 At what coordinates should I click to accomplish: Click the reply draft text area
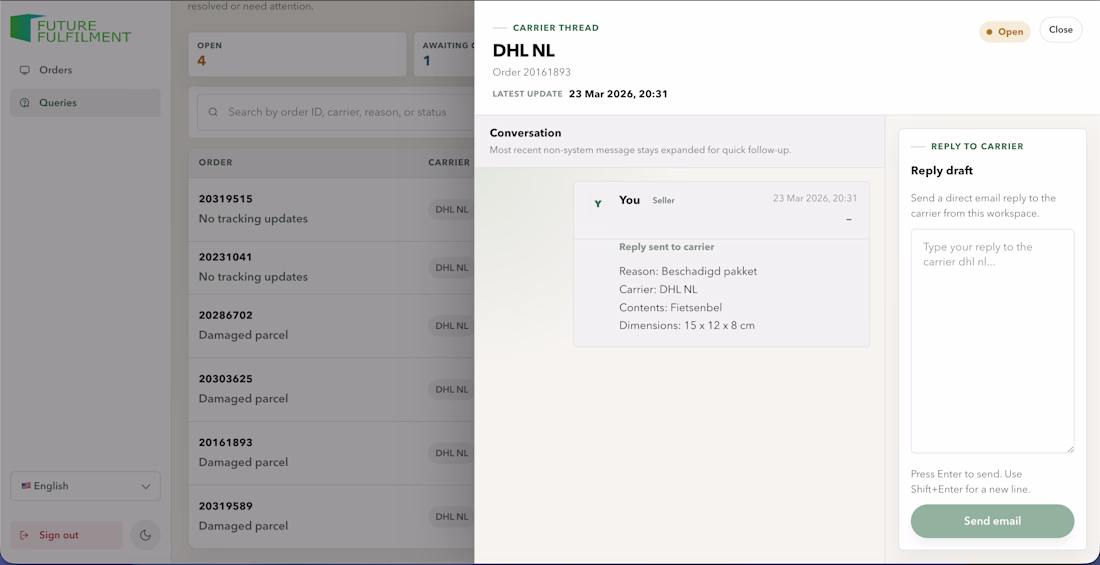point(992,341)
